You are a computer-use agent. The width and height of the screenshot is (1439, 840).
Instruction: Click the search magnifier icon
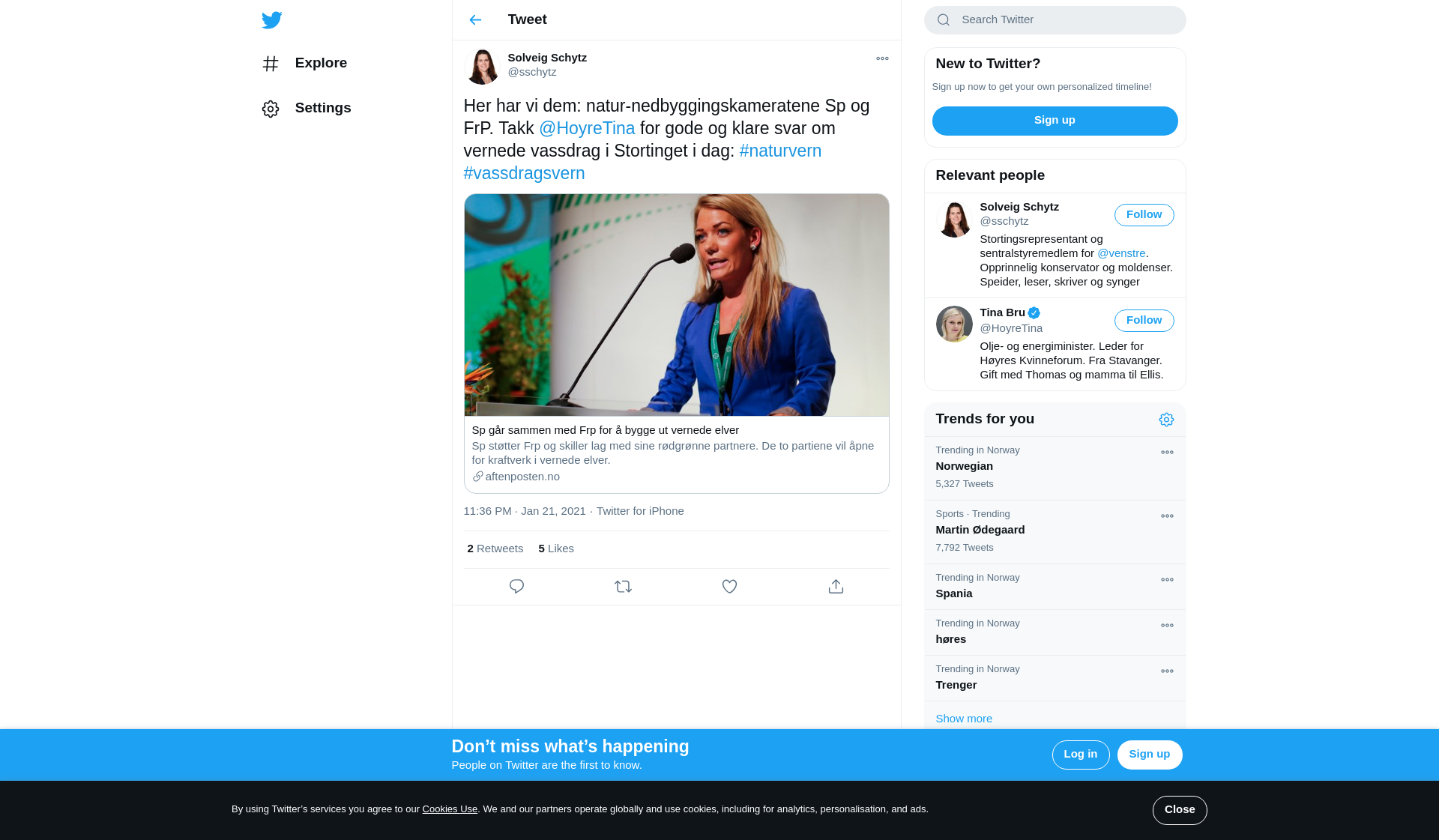pos(944,20)
